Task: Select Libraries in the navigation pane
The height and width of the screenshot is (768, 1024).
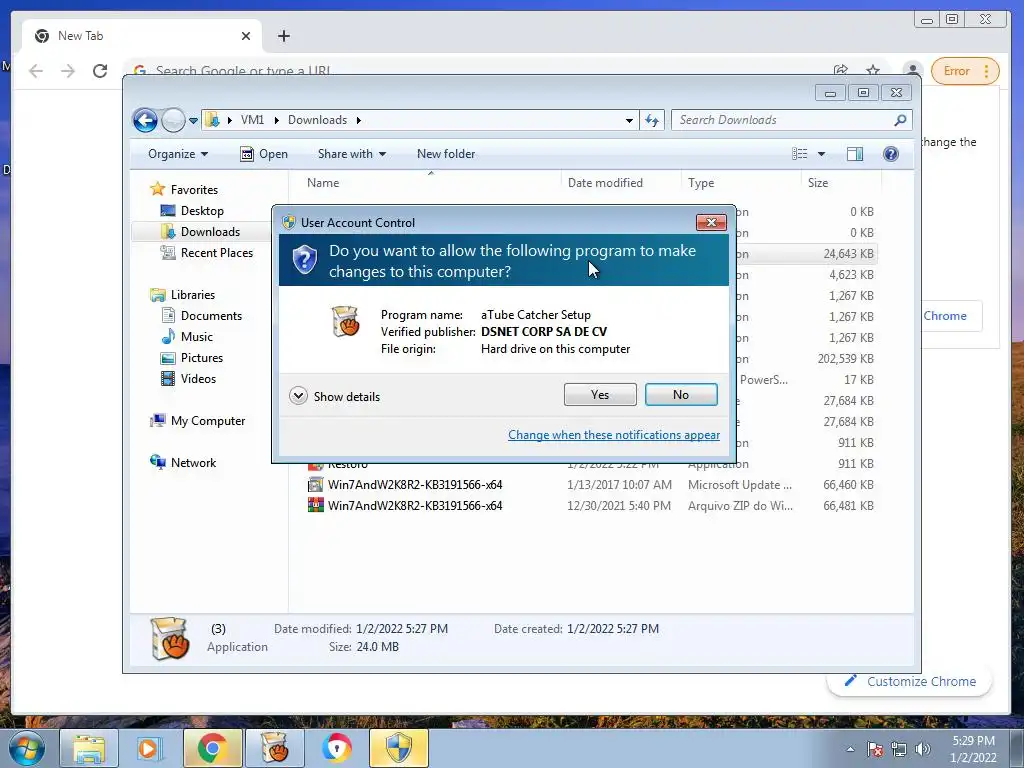Action: 193,295
